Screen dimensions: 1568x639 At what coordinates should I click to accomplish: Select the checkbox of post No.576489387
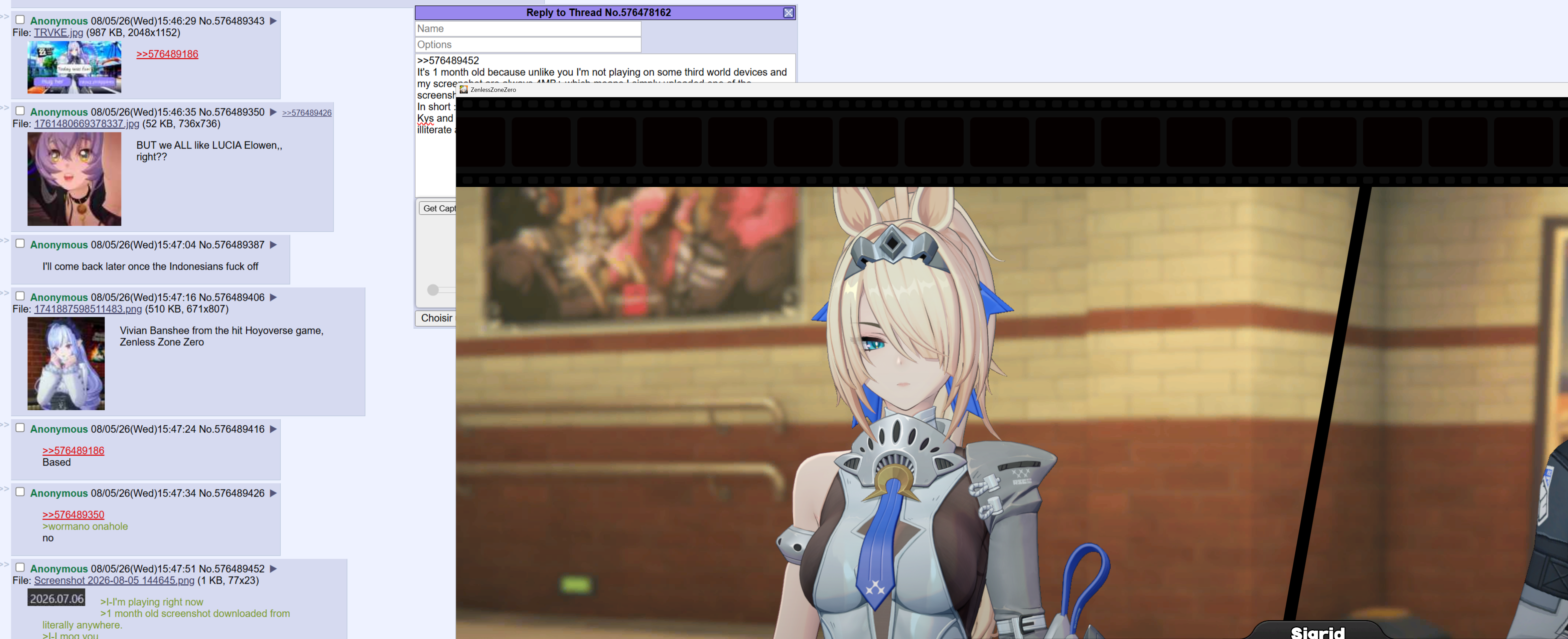point(20,244)
